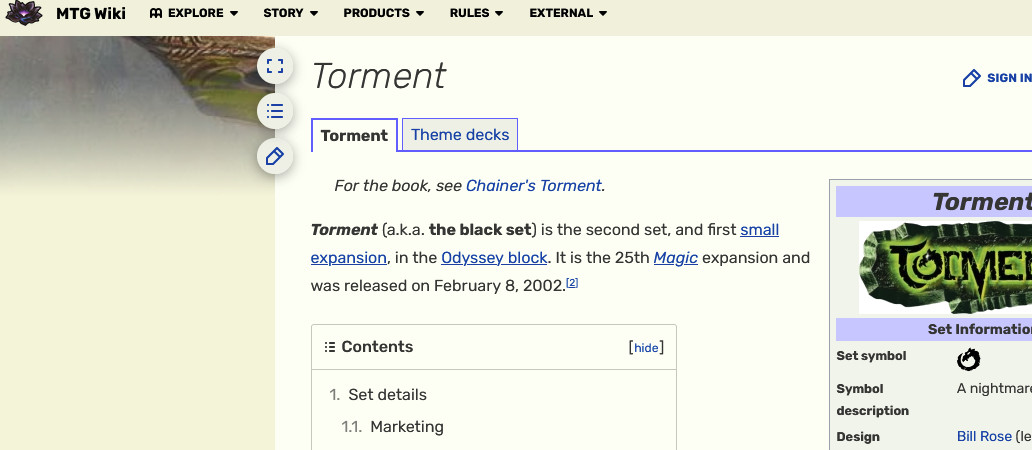Image resolution: width=1032 pixels, height=450 pixels.
Task: Hide the Contents box
Action: [x=646, y=348]
